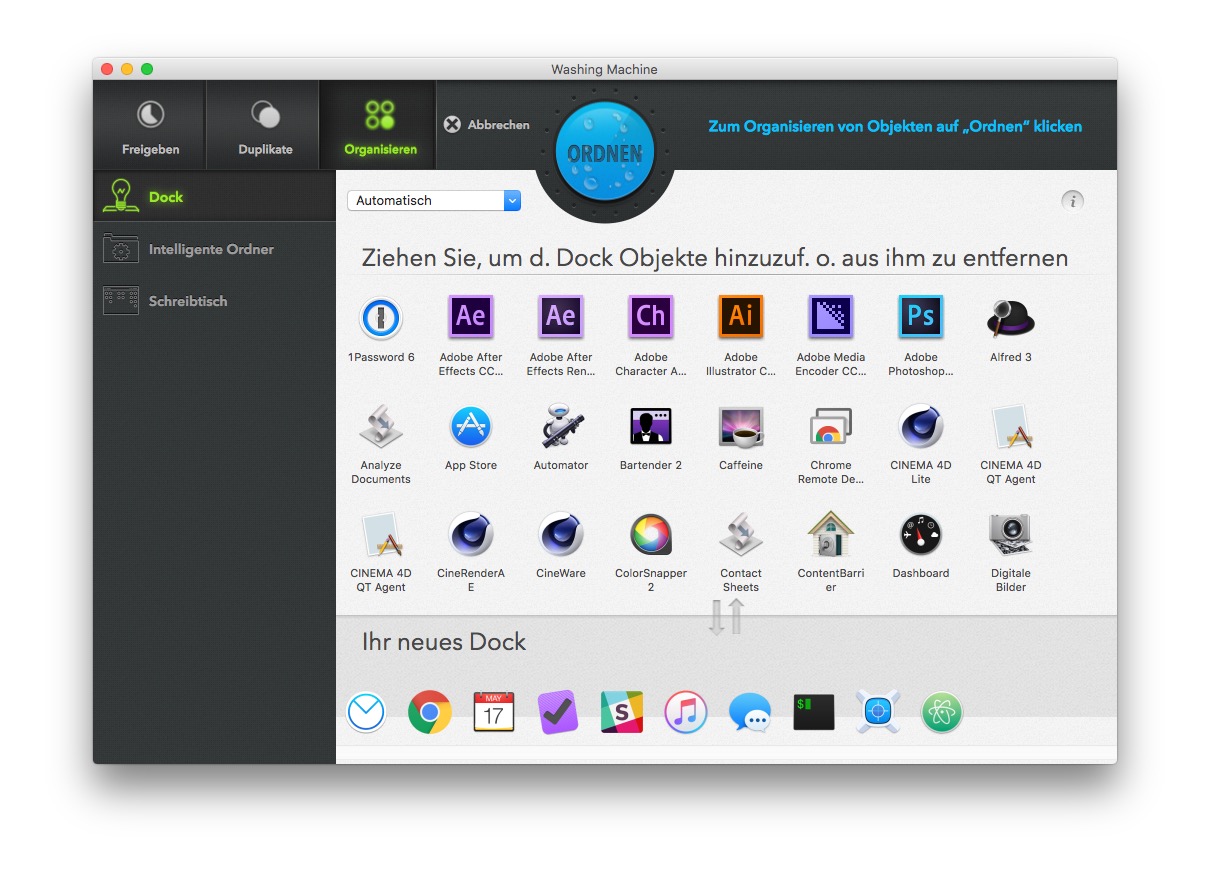Click the info button

(1072, 201)
